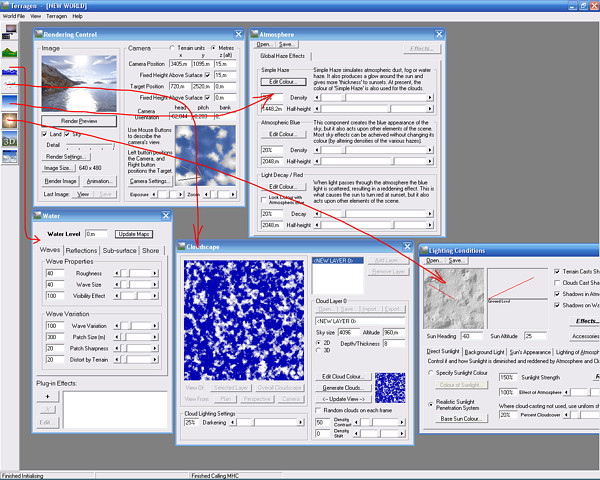Viewport: 600px width, 480px height.
Task: Switch to the Sub-surface tab in Water
Action: pyautogui.click(x=119, y=250)
